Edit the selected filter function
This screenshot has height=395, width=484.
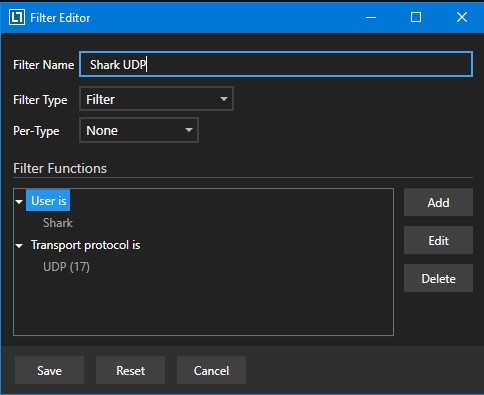point(438,240)
